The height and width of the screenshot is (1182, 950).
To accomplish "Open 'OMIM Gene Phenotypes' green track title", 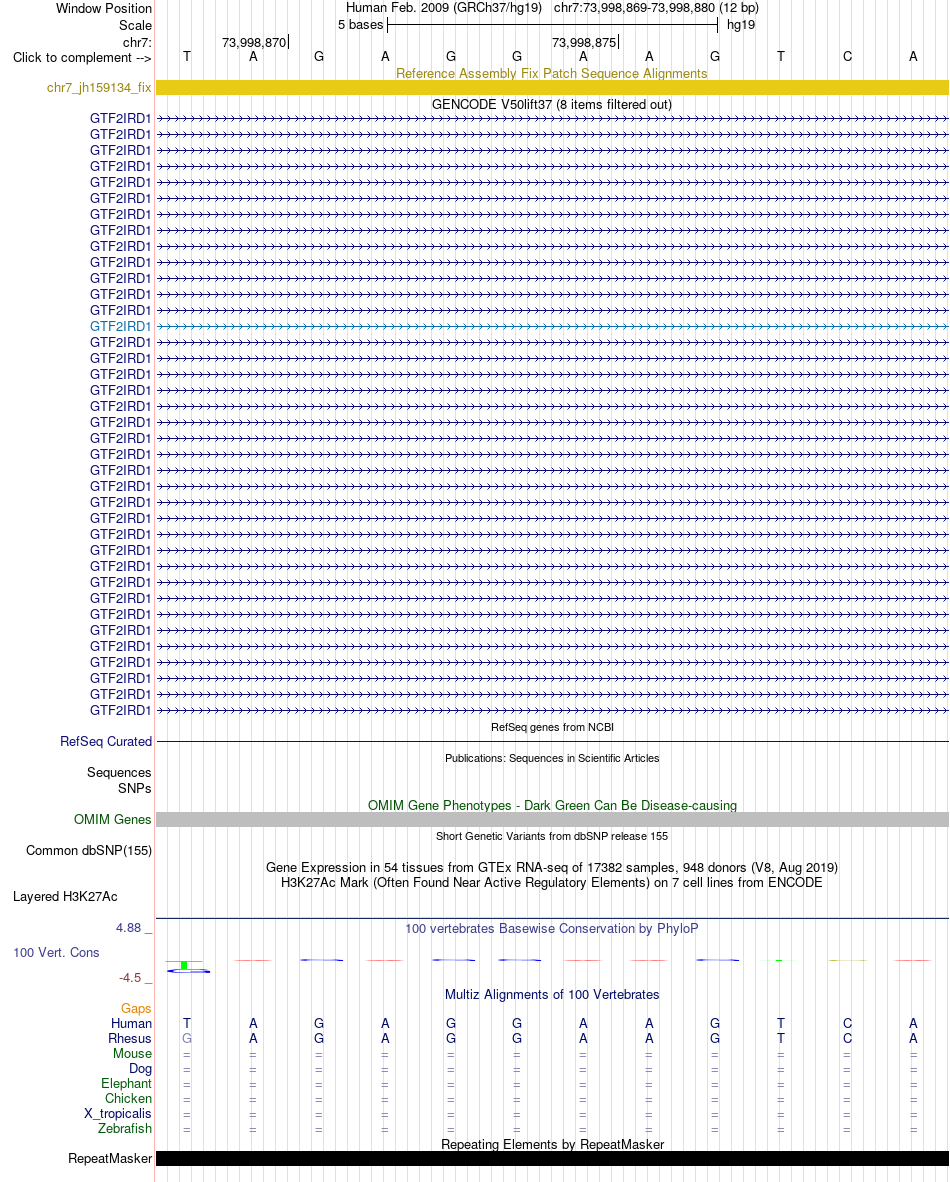I will 552,805.
